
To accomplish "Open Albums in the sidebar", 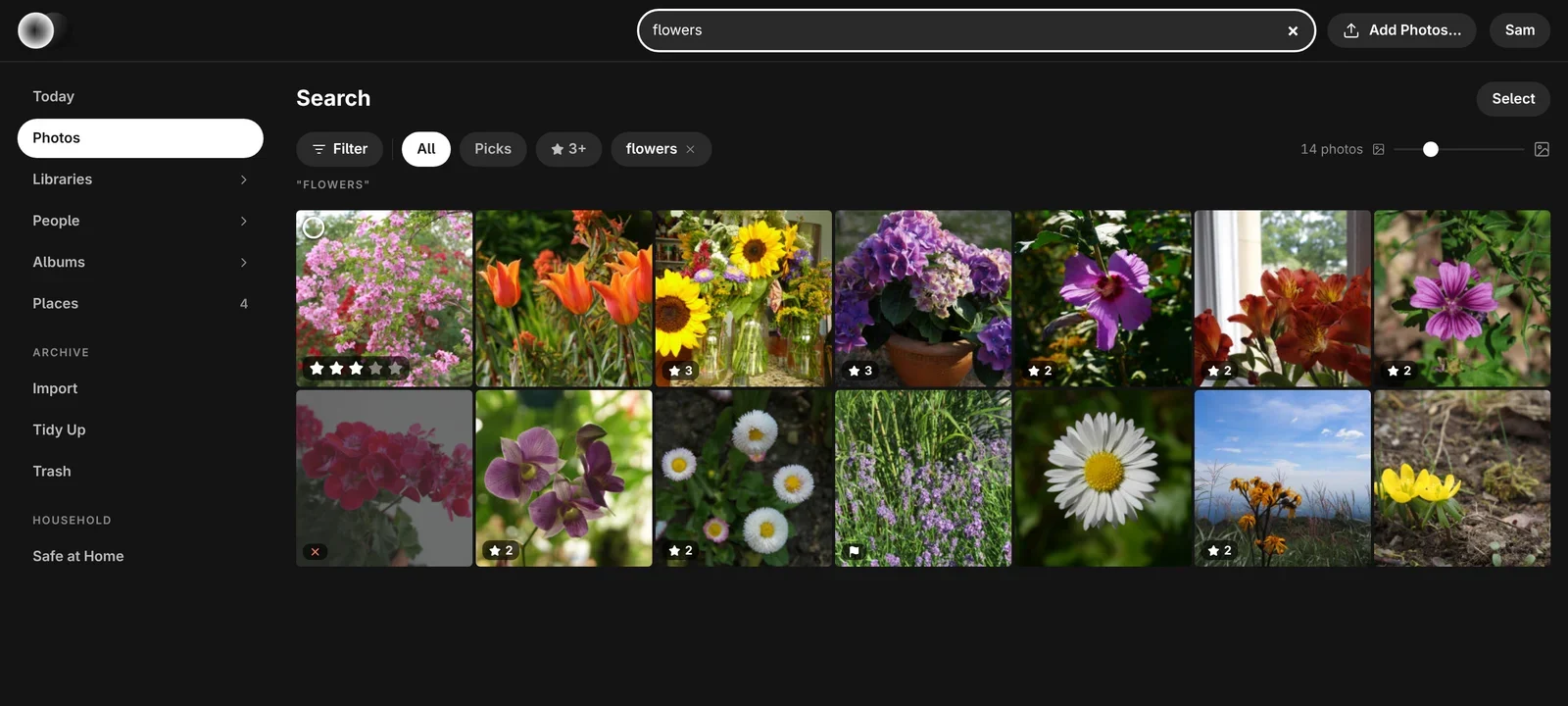I will [140, 262].
